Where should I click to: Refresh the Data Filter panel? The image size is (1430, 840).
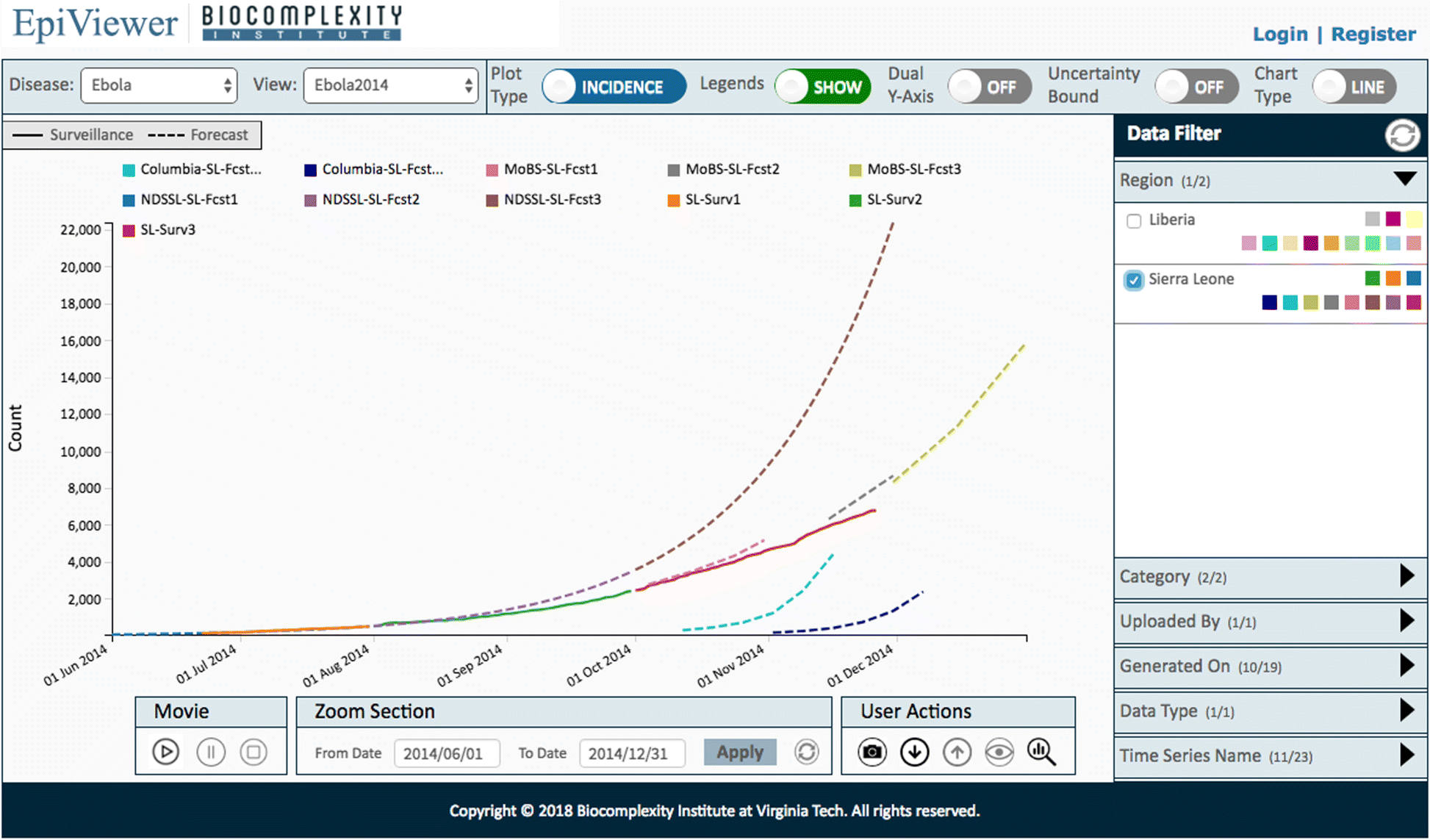[x=1402, y=135]
